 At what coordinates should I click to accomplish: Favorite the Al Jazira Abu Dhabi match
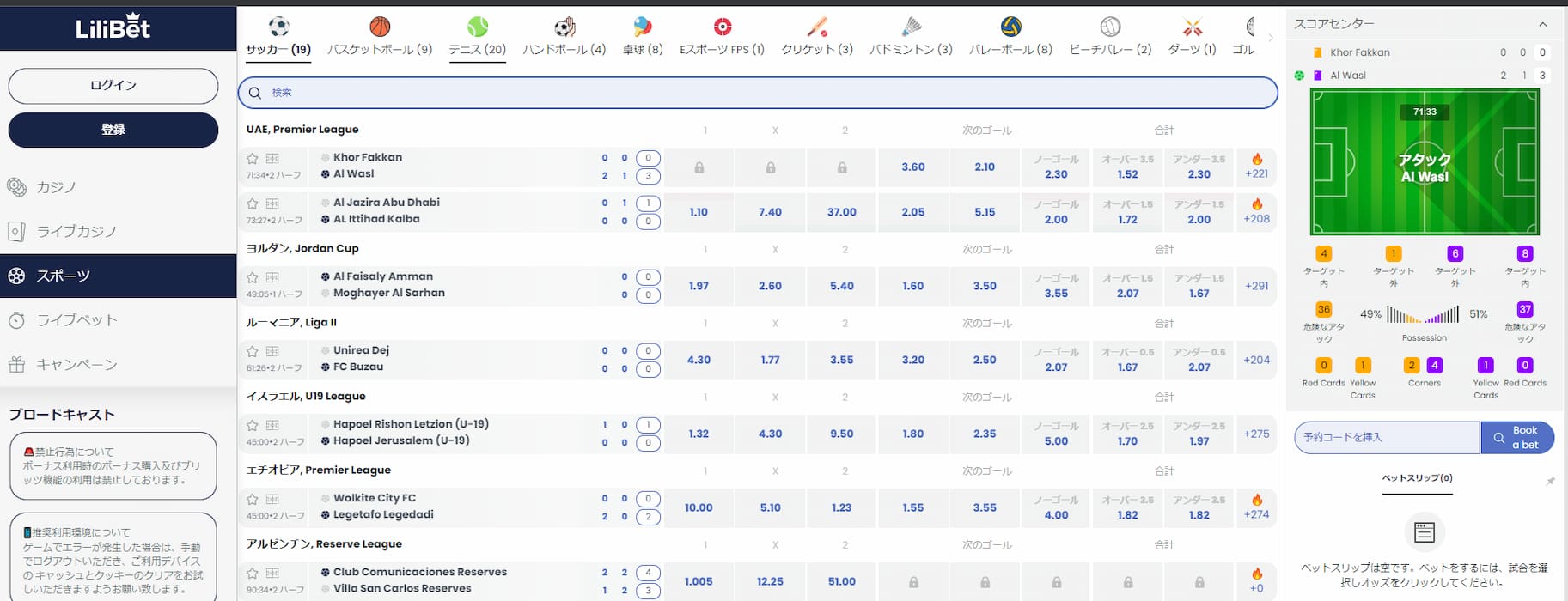pyautogui.click(x=252, y=203)
